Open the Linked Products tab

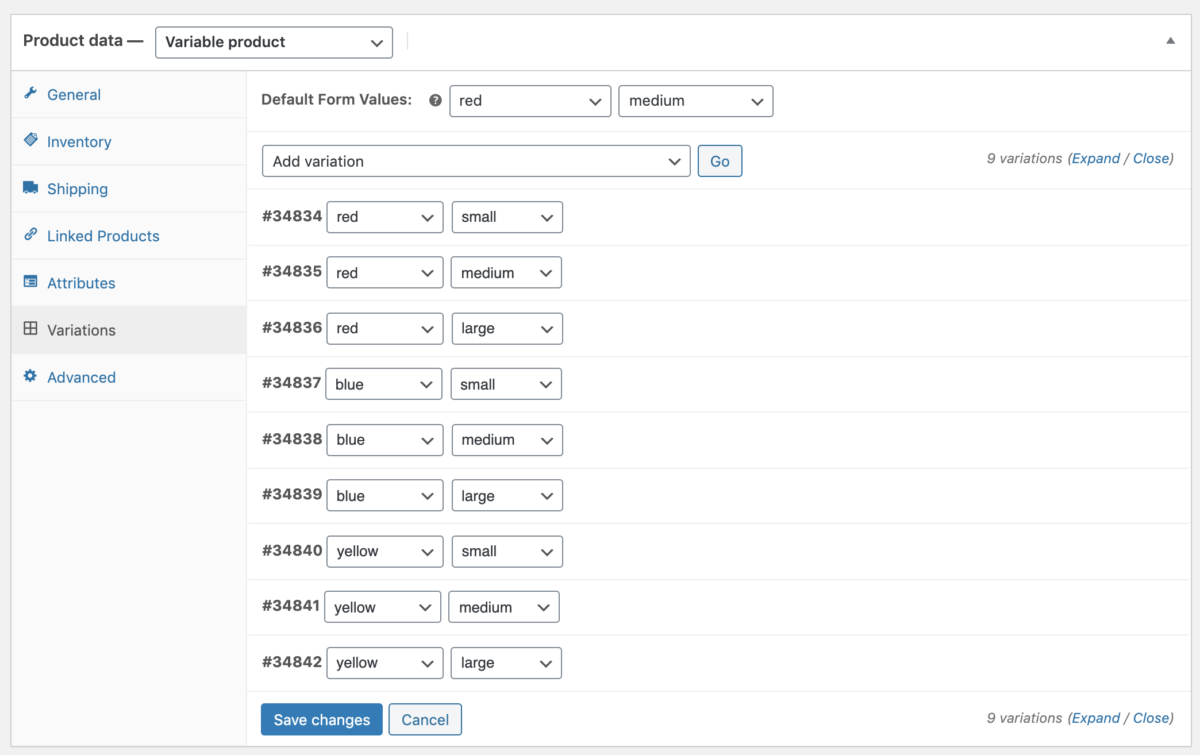click(x=103, y=235)
